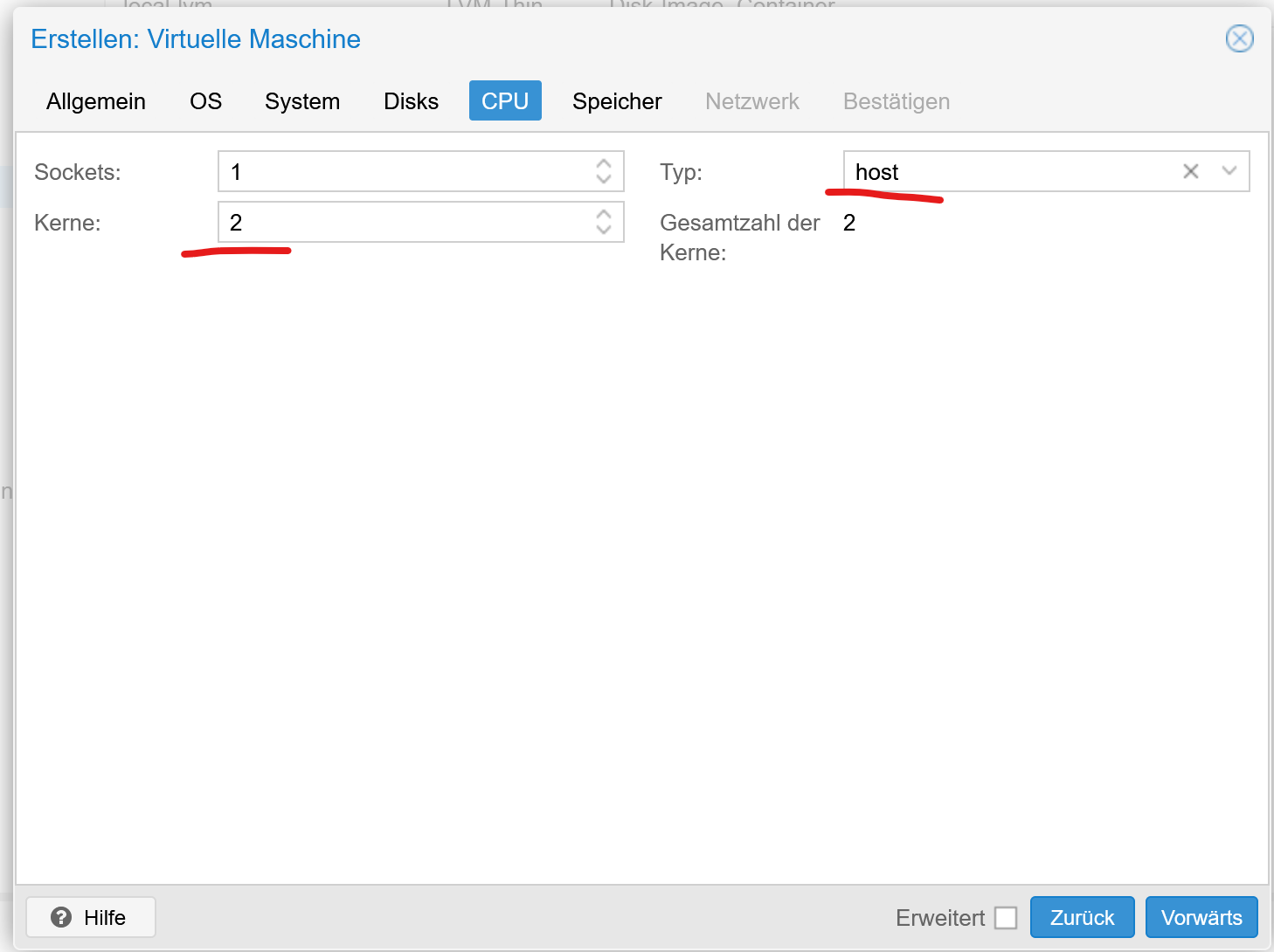
Task: Switch to the Allgemein tab
Action: tap(96, 101)
